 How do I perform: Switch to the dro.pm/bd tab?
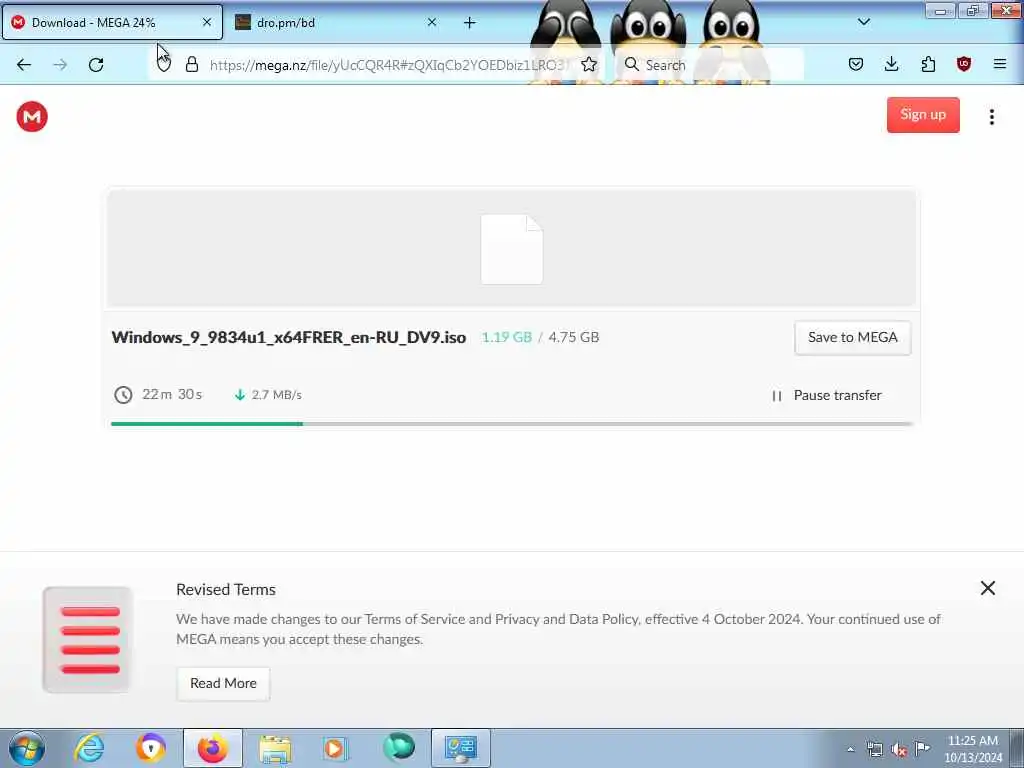[336, 22]
